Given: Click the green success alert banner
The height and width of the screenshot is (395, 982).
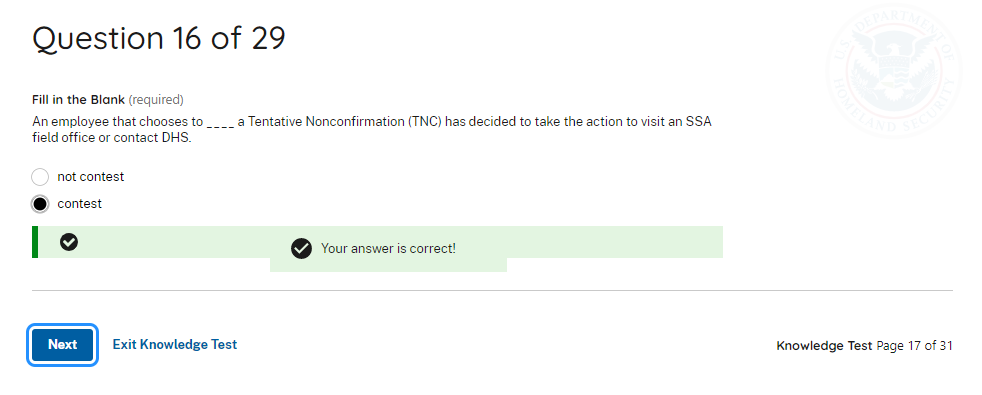Looking at the screenshot, I should [x=378, y=242].
